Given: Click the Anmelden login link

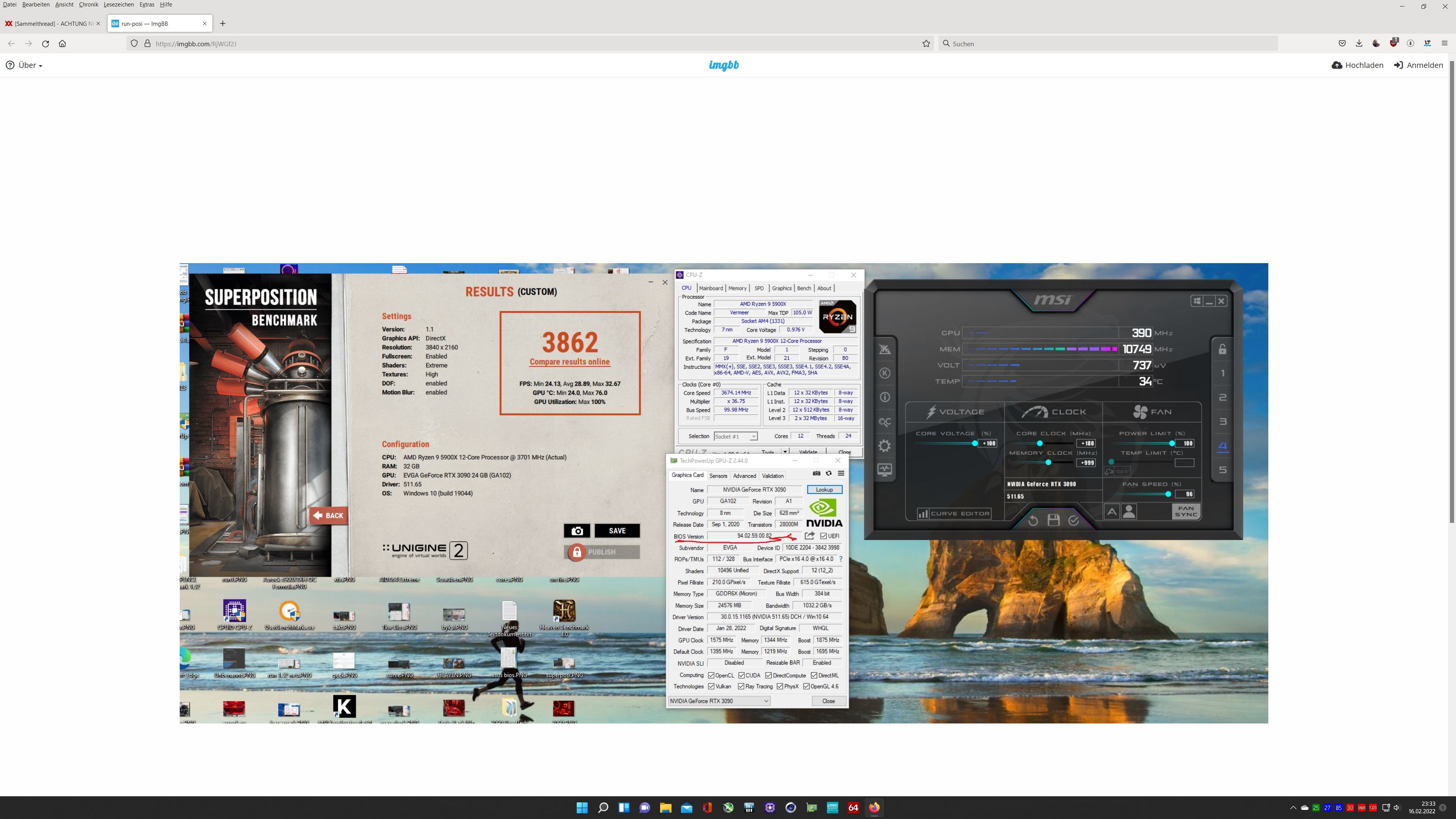Looking at the screenshot, I should pyautogui.click(x=1419, y=65).
